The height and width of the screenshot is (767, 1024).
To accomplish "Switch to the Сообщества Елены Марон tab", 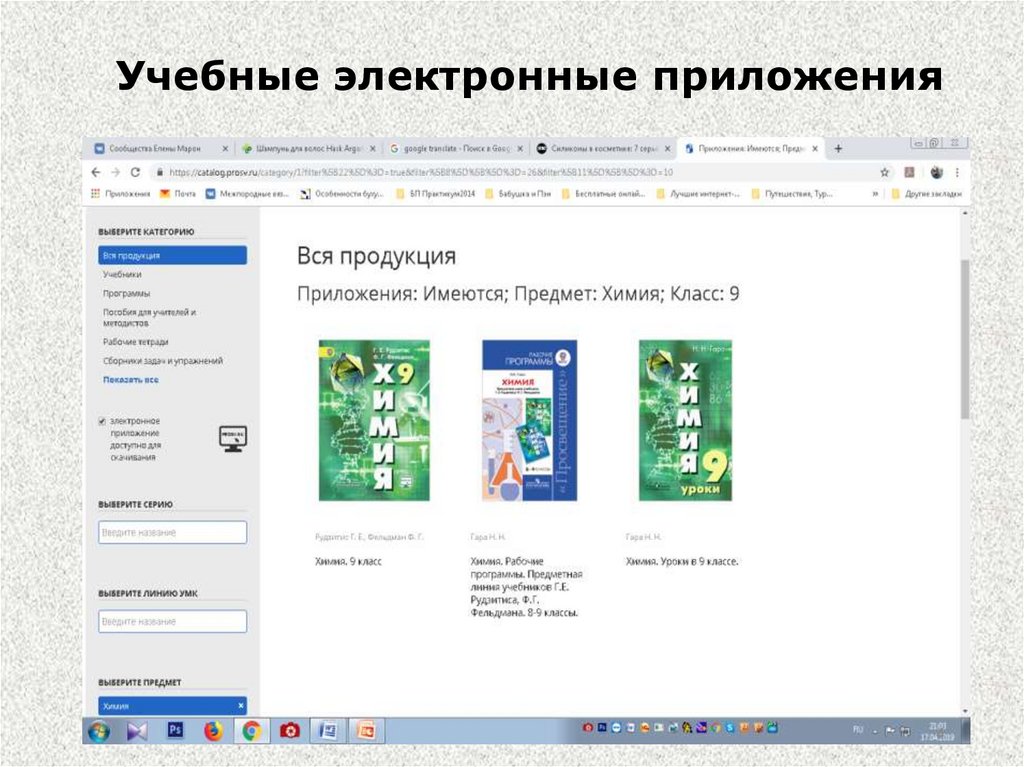I will 155,148.
